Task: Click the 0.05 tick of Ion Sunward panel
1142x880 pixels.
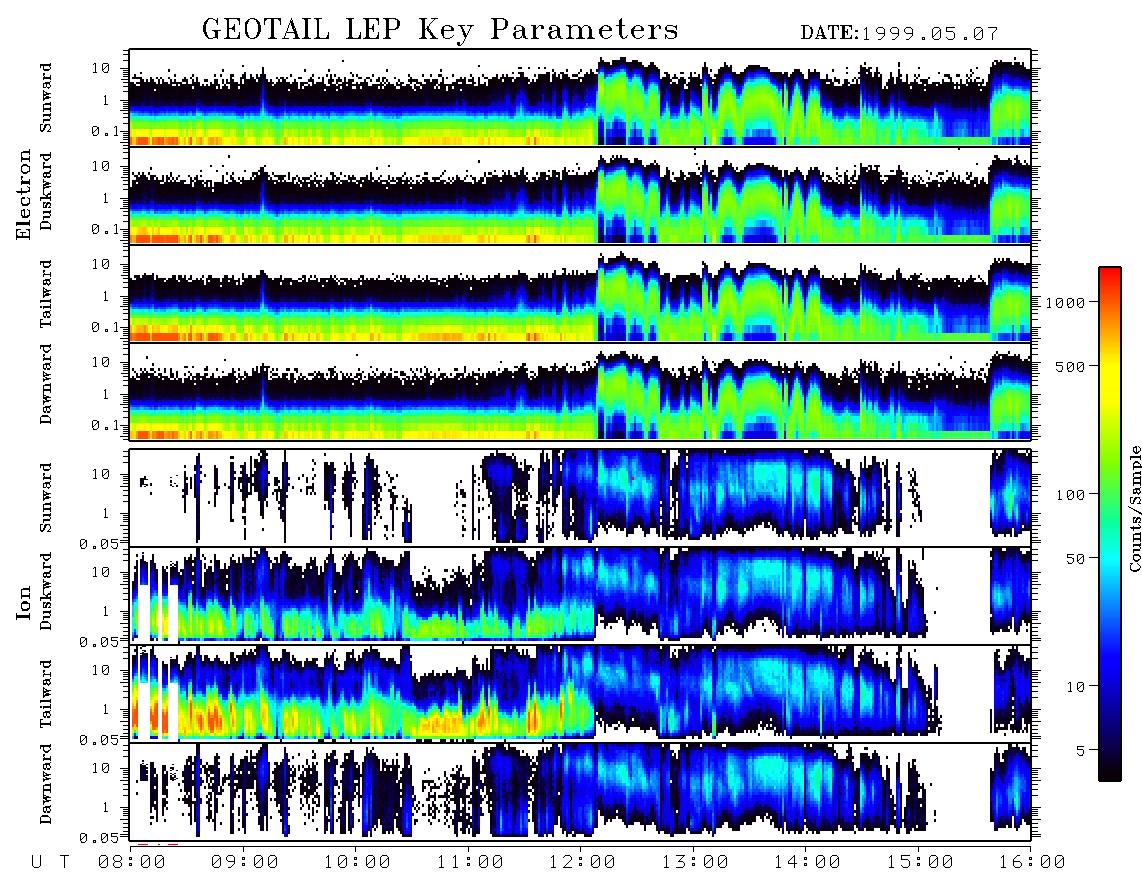Action: pos(99,543)
